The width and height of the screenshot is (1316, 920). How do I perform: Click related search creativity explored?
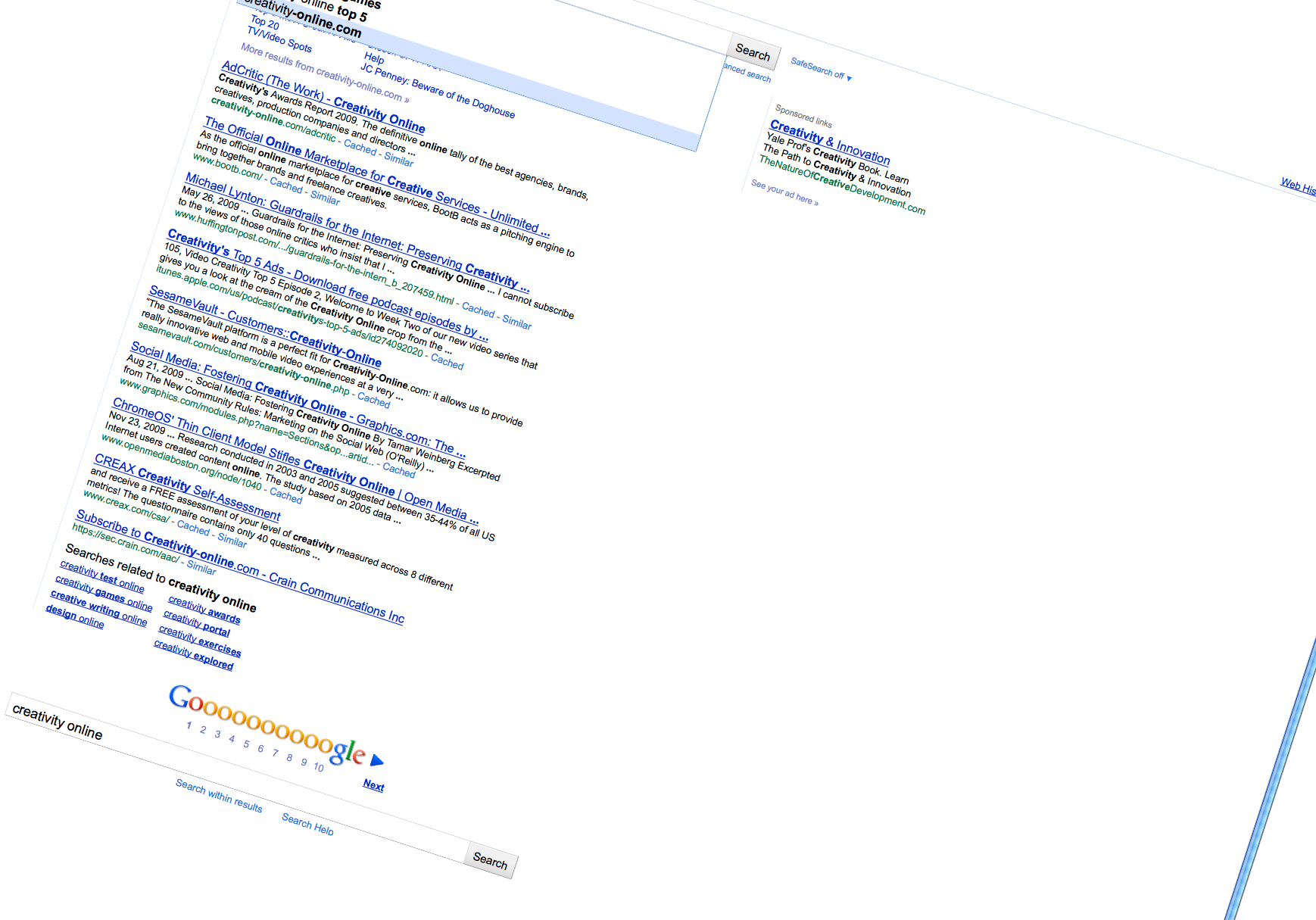194,654
